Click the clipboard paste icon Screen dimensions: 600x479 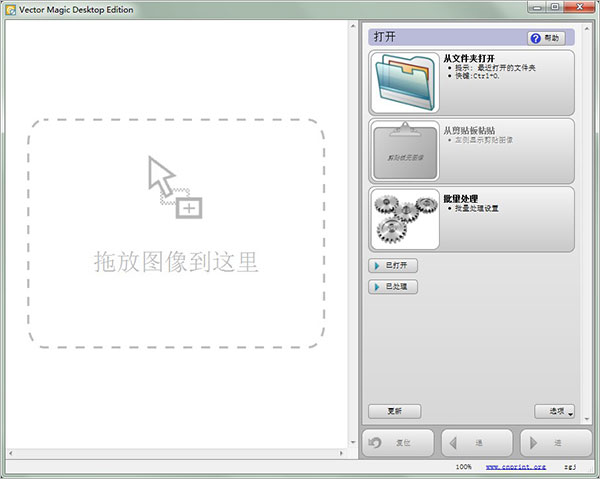click(404, 151)
